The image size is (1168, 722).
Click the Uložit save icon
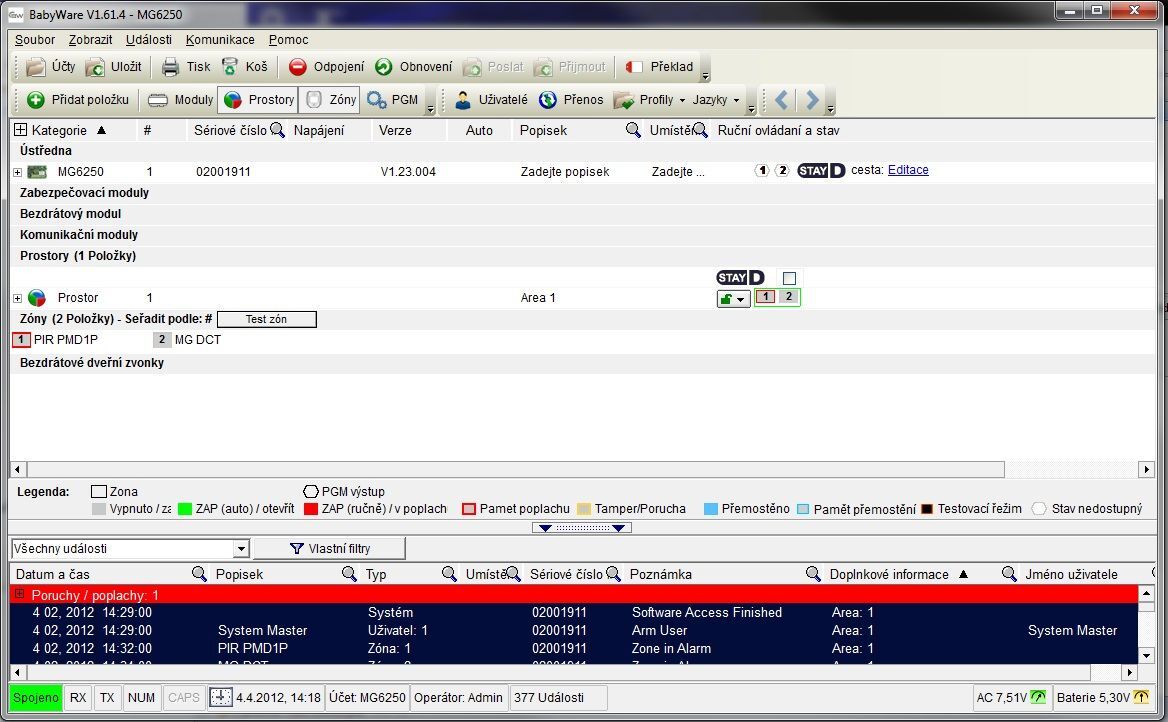point(95,67)
